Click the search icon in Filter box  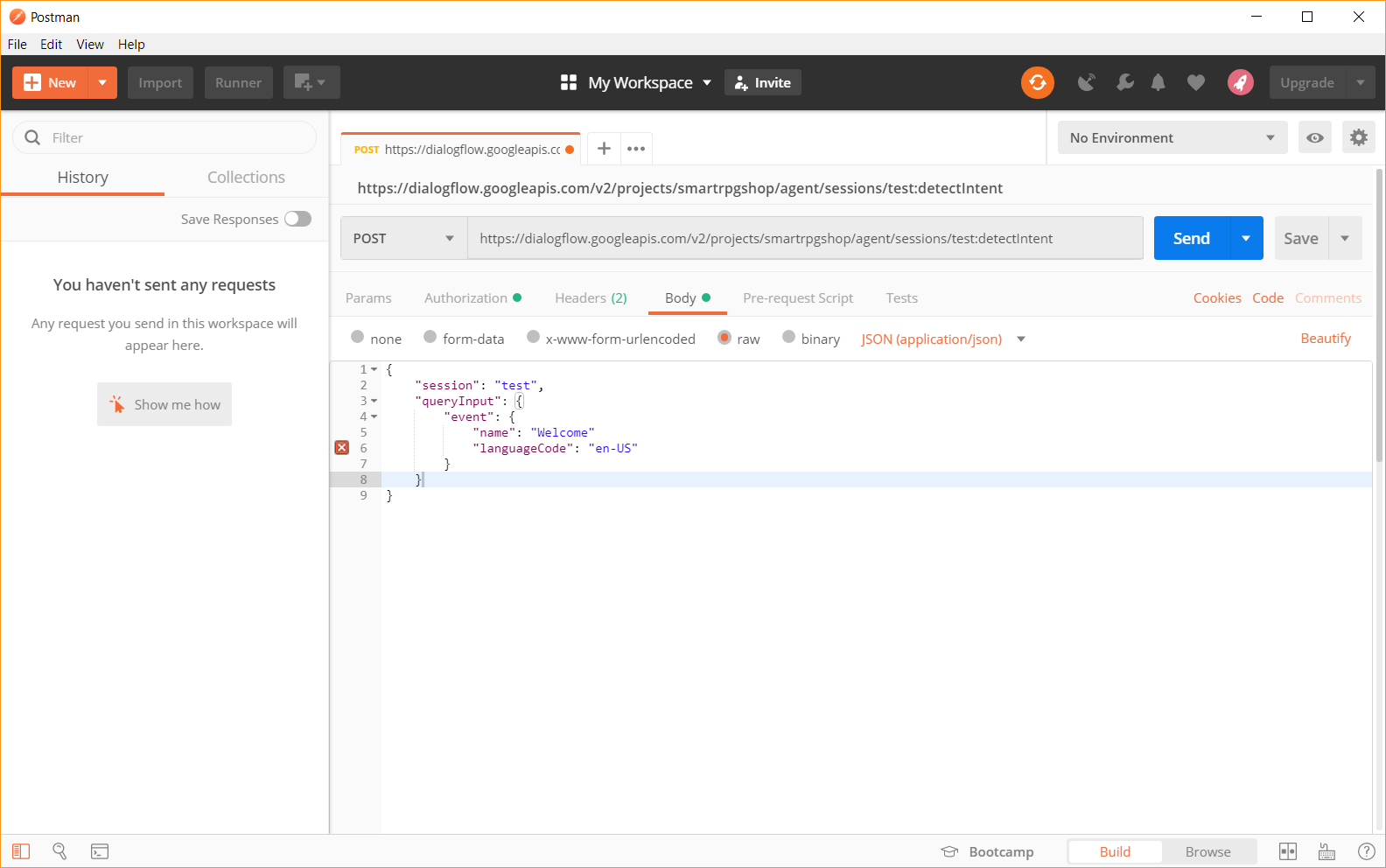pyautogui.click(x=33, y=137)
